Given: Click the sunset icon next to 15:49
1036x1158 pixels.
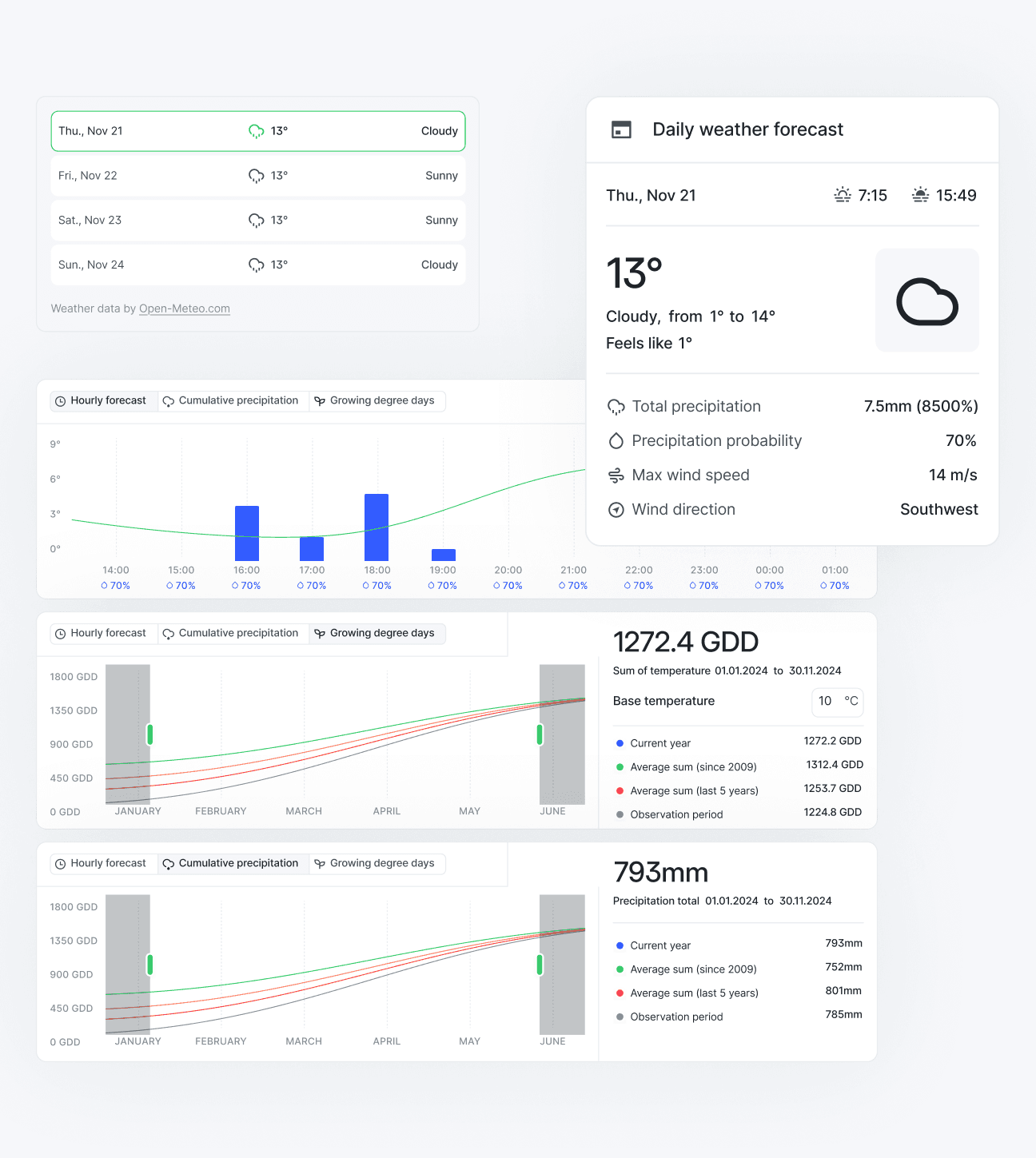Looking at the screenshot, I should point(919,194).
